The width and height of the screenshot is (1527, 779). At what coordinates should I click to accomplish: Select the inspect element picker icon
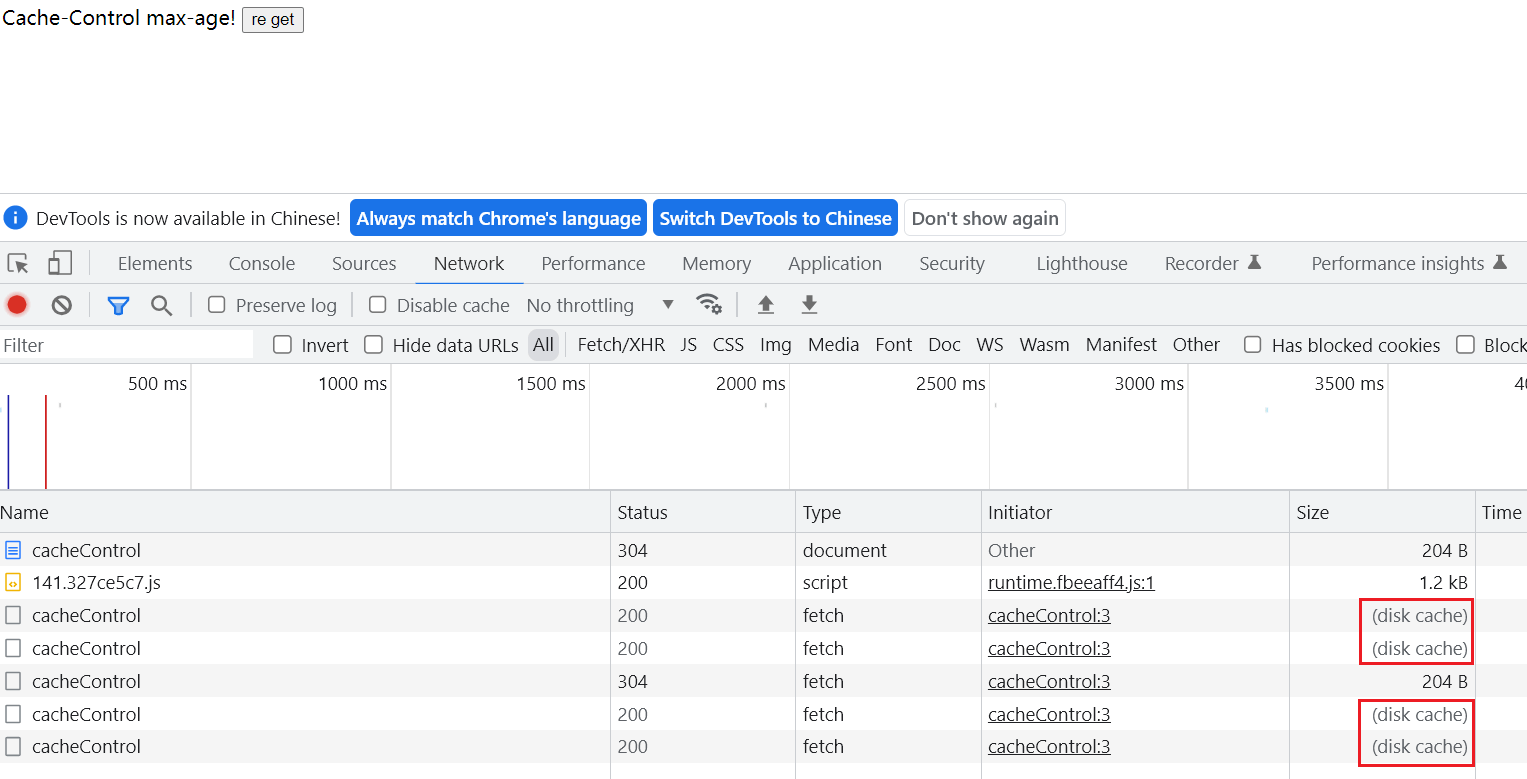click(18, 264)
